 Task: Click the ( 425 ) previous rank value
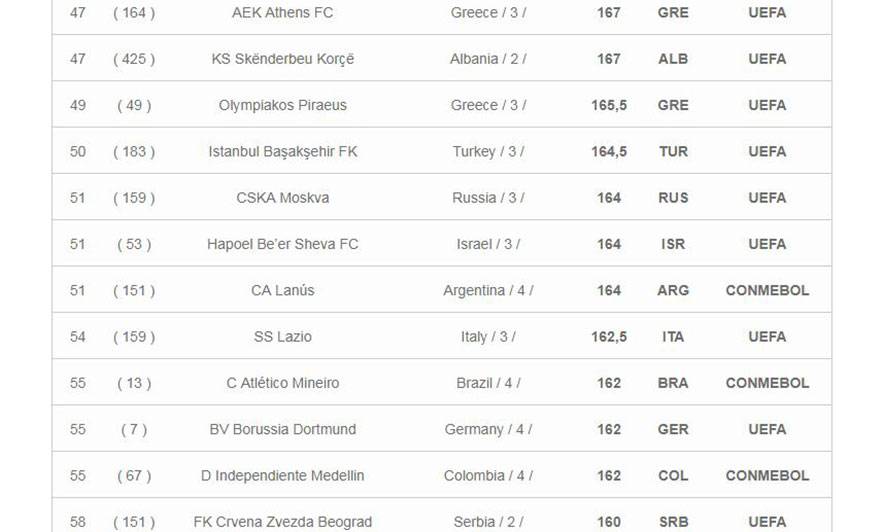(x=134, y=59)
